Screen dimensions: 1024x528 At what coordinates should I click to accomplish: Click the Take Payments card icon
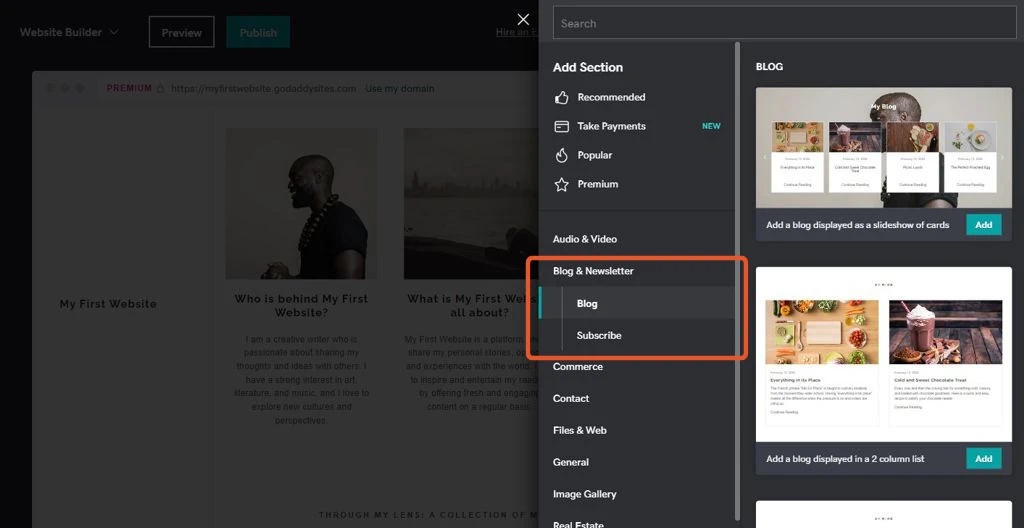click(562, 126)
